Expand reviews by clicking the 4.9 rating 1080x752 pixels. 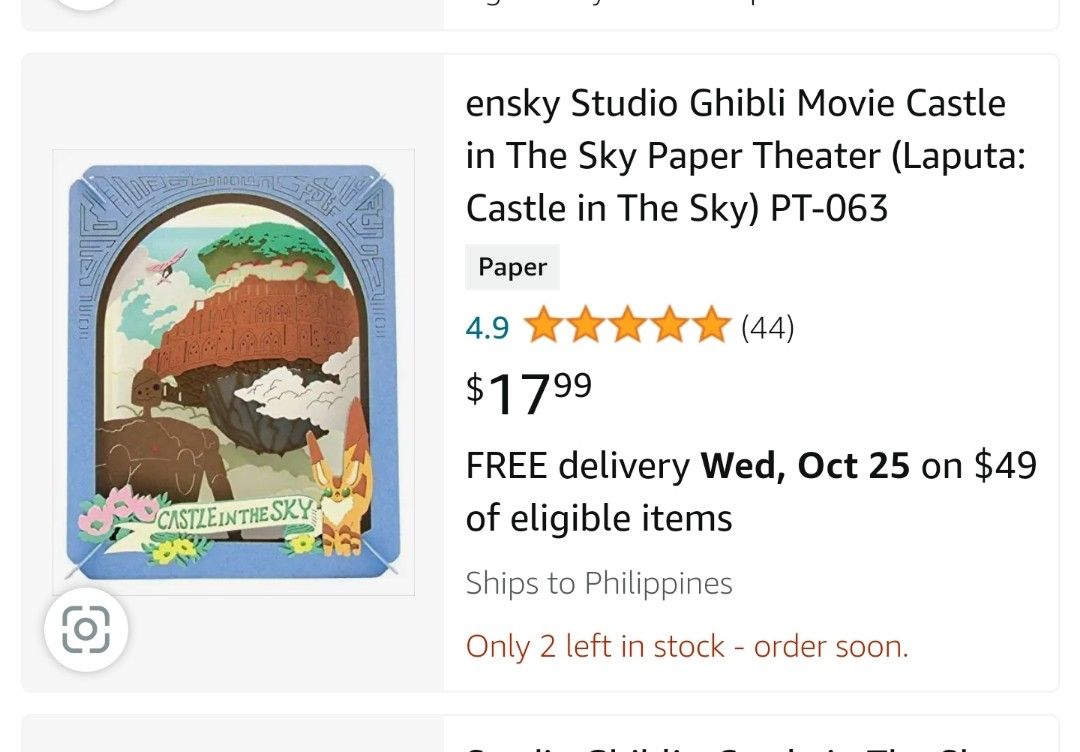(486, 326)
